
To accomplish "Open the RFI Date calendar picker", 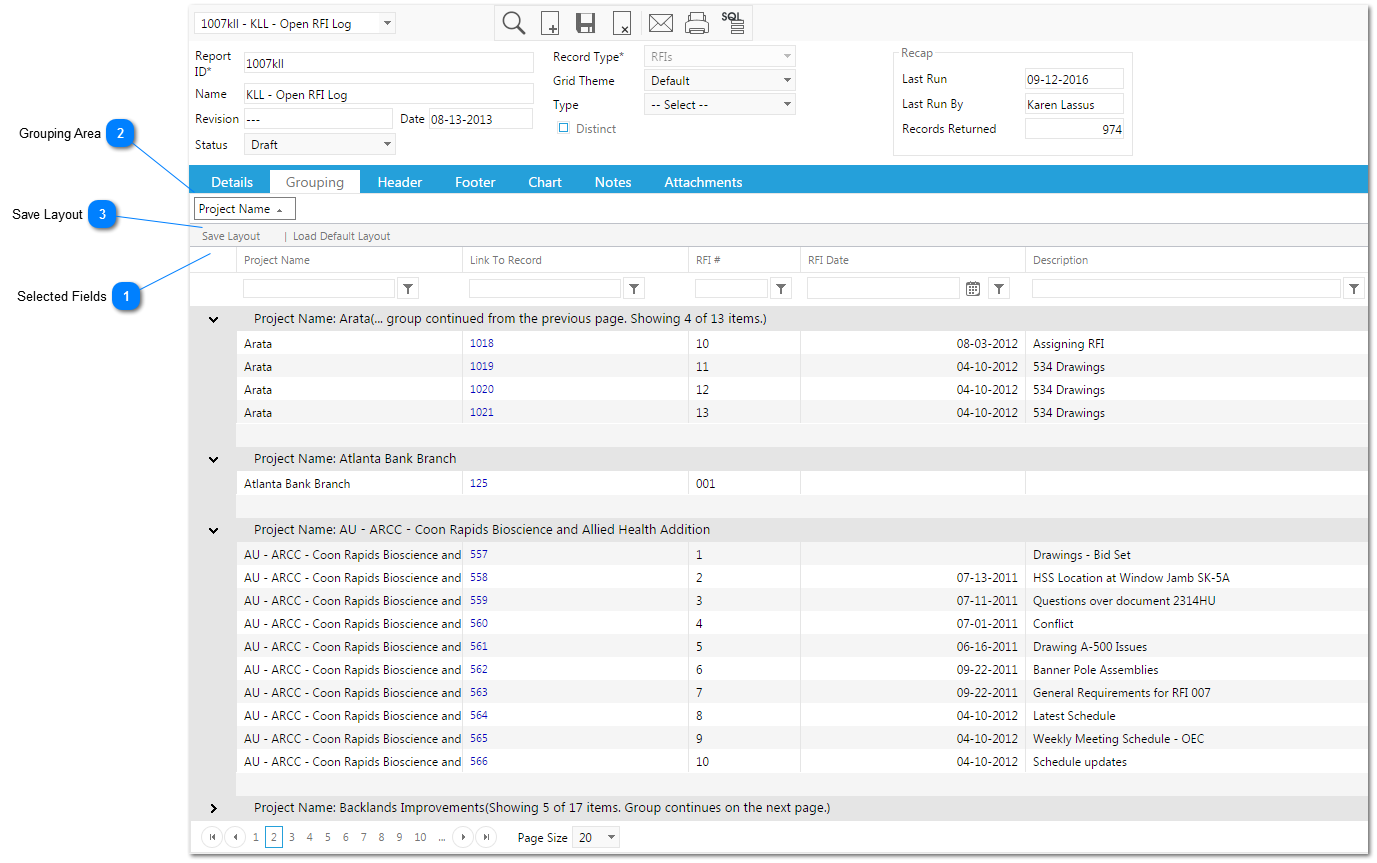I will pyautogui.click(x=973, y=288).
